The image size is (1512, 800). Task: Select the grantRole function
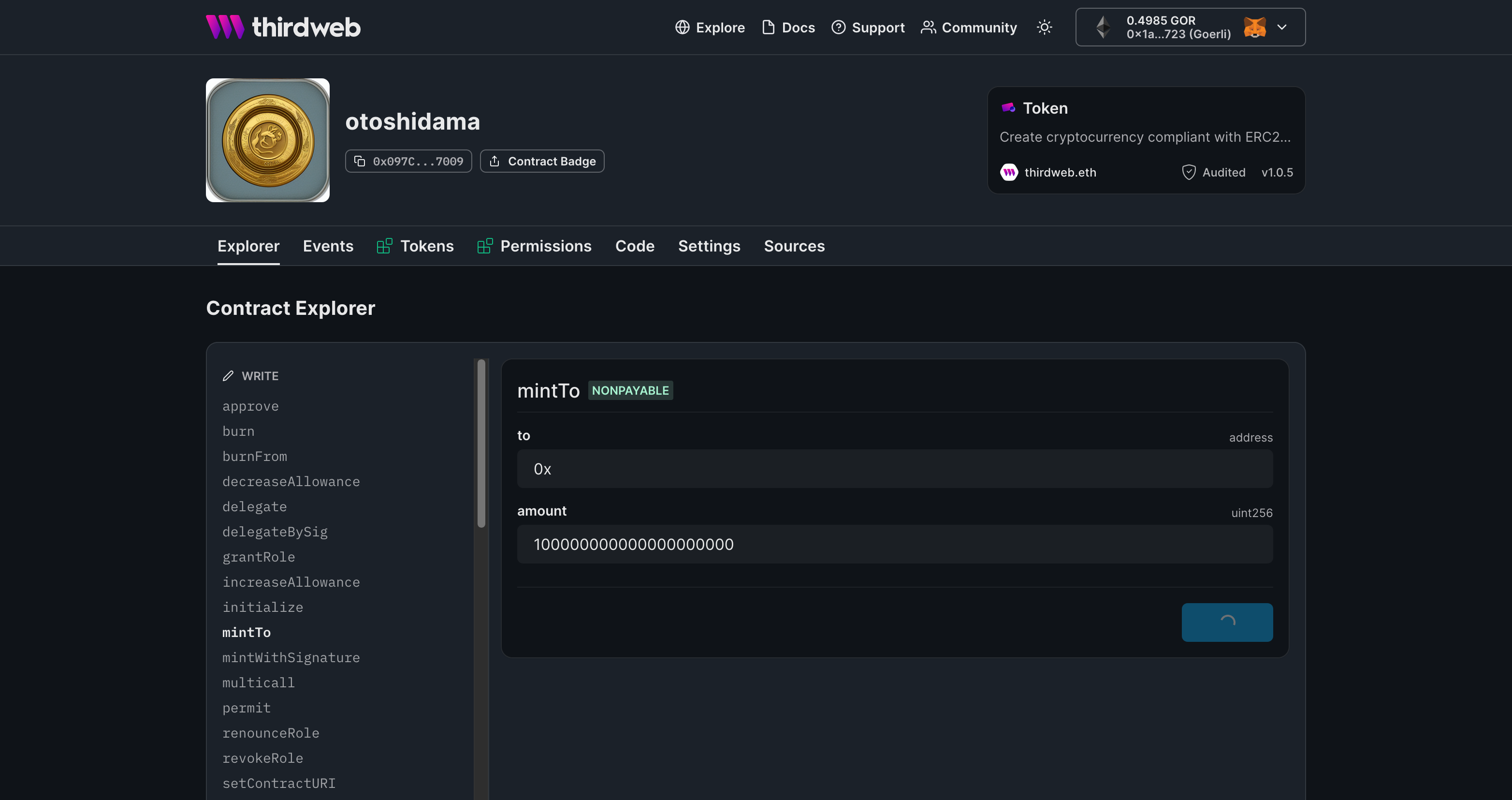click(258, 557)
